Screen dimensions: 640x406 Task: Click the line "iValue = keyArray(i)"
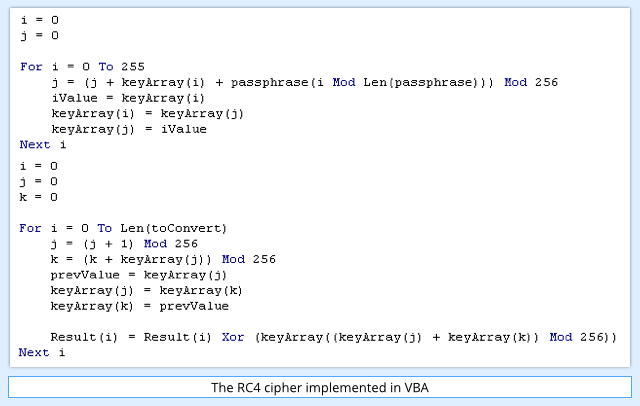click(128, 98)
